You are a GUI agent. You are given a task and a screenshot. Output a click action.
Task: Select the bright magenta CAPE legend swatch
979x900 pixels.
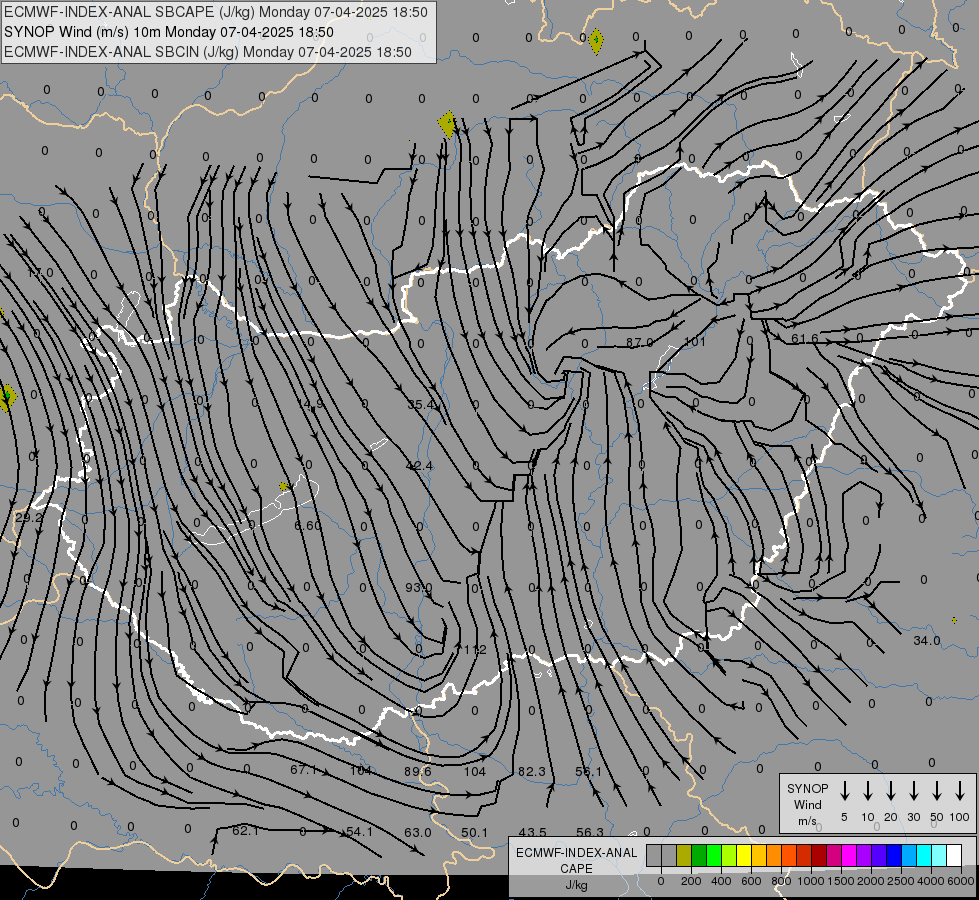tap(849, 856)
